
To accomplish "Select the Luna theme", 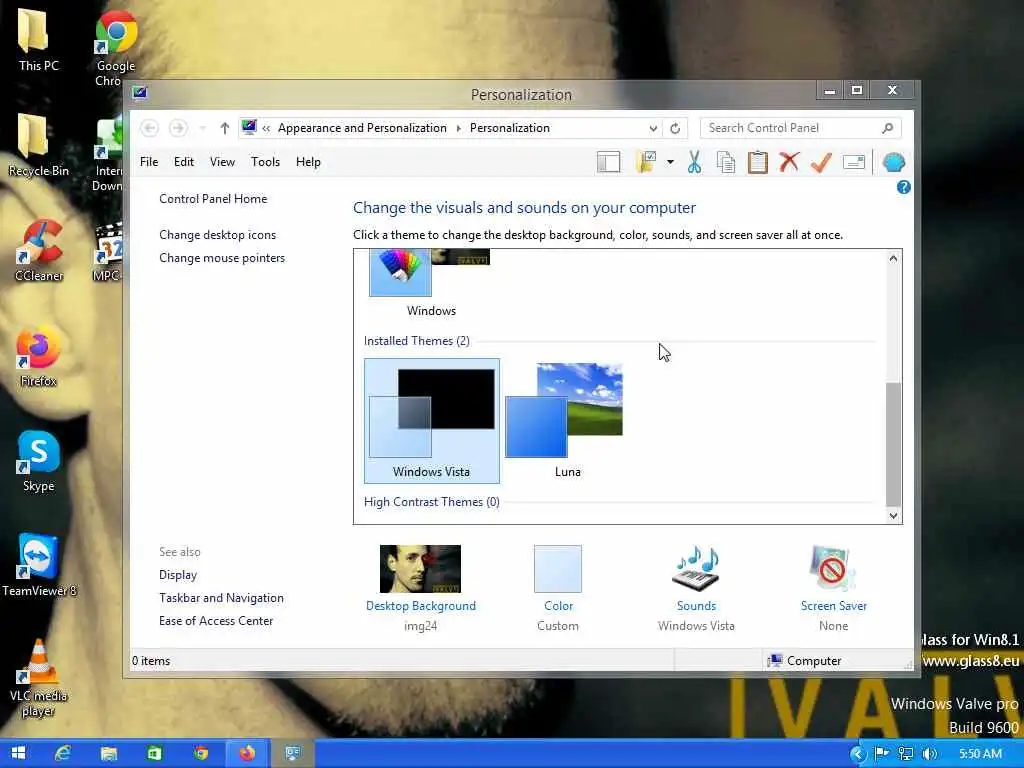I will pyautogui.click(x=568, y=421).
